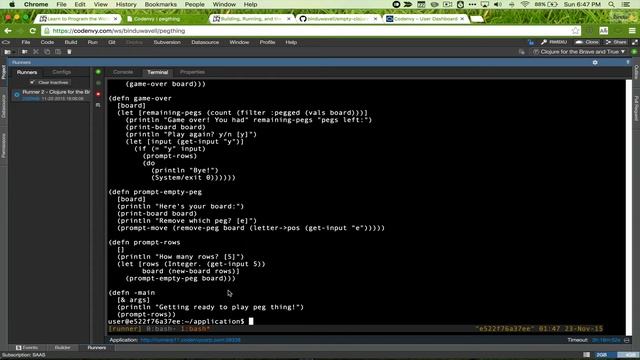The width and height of the screenshot is (640, 360).
Task: Open the Outline side panel tab
Action: (x=636, y=72)
